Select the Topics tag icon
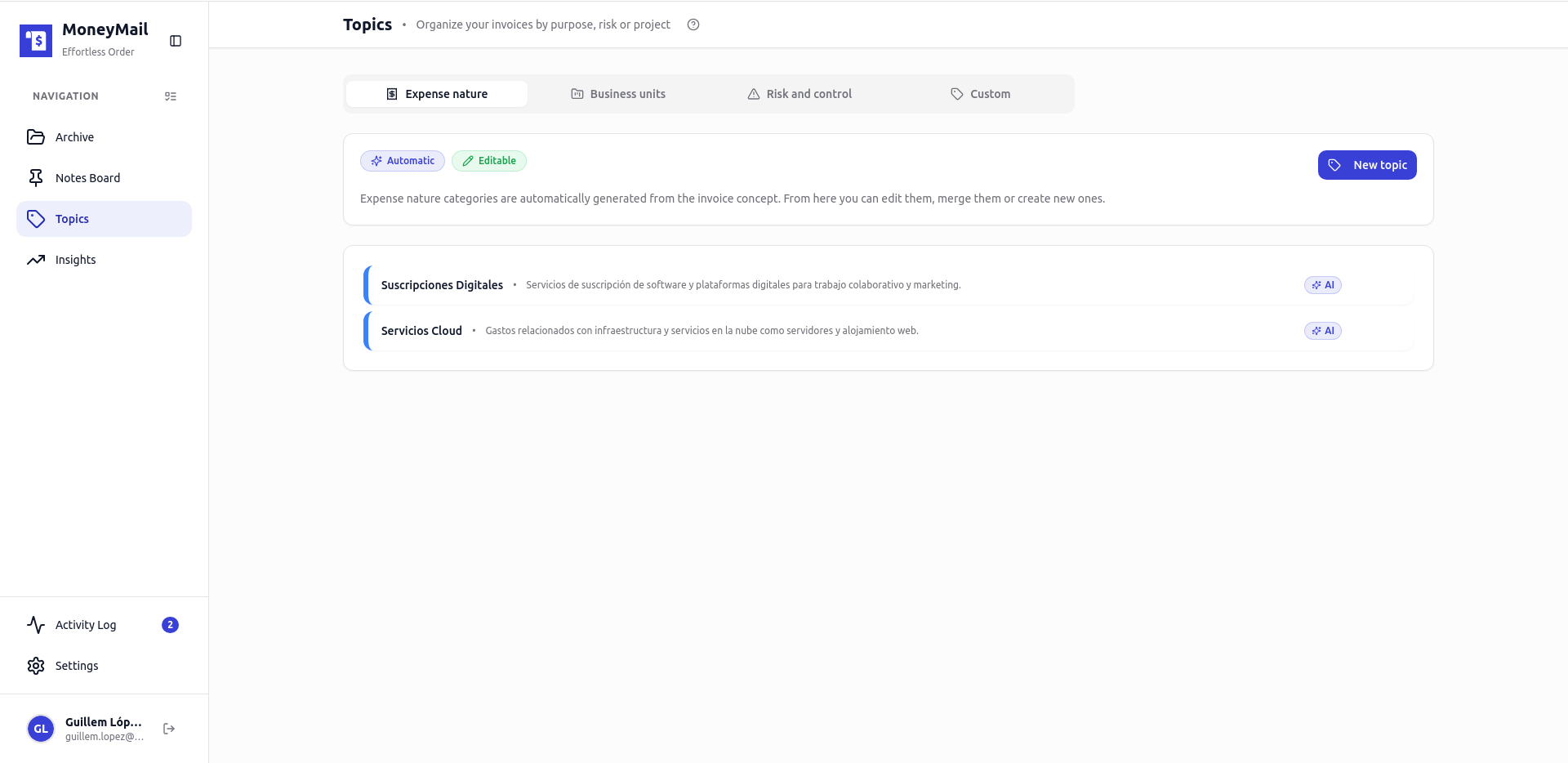Screen dimensions: 1568x763 pyautogui.click(x=36, y=219)
